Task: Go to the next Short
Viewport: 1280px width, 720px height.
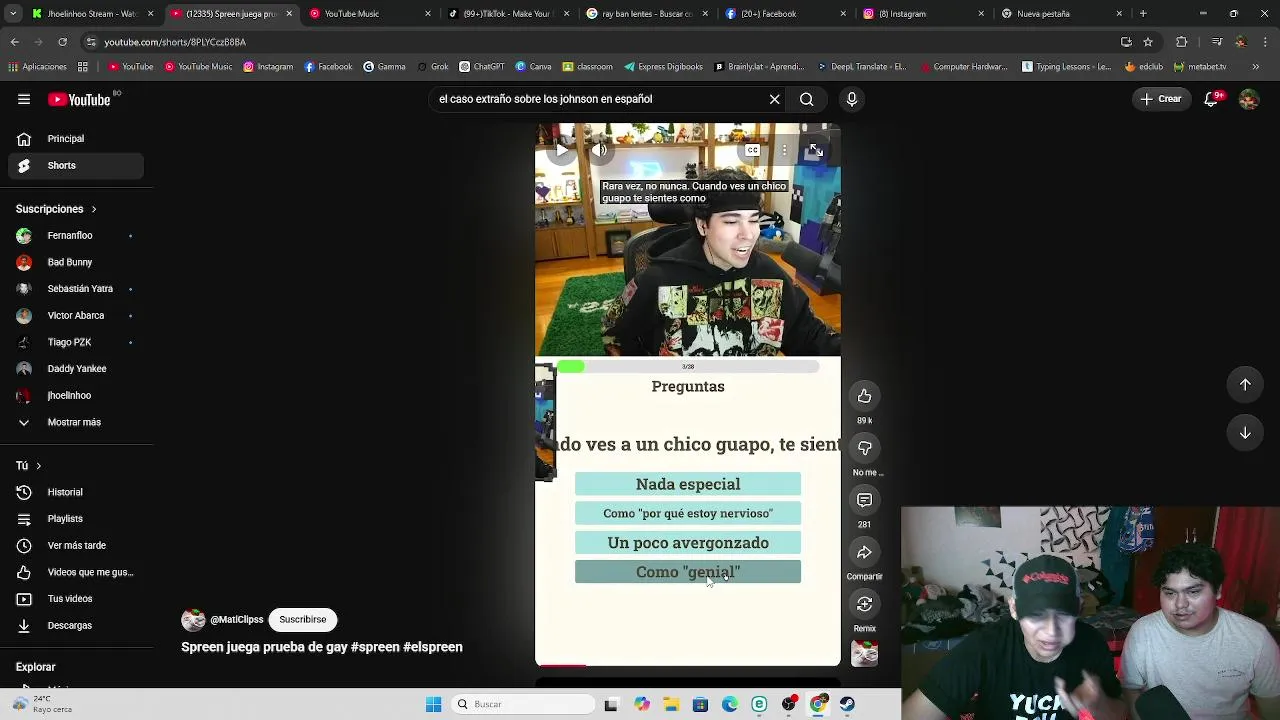Action: pyautogui.click(x=1245, y=433)
